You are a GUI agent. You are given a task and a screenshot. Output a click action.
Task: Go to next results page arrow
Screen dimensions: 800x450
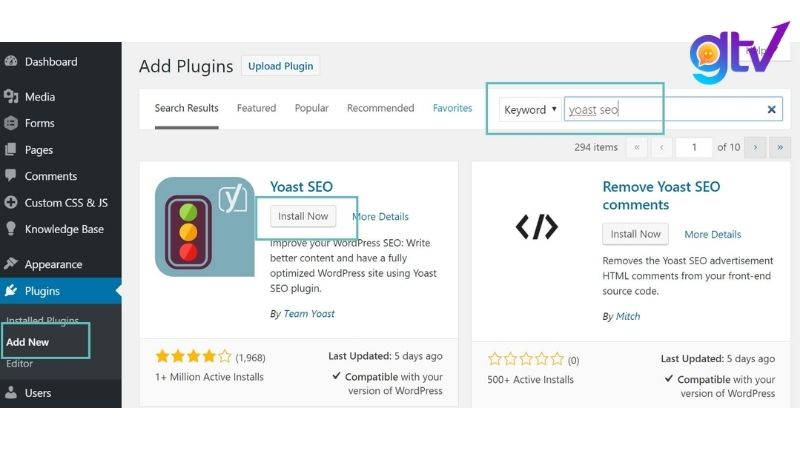click(x=755, y=147)
